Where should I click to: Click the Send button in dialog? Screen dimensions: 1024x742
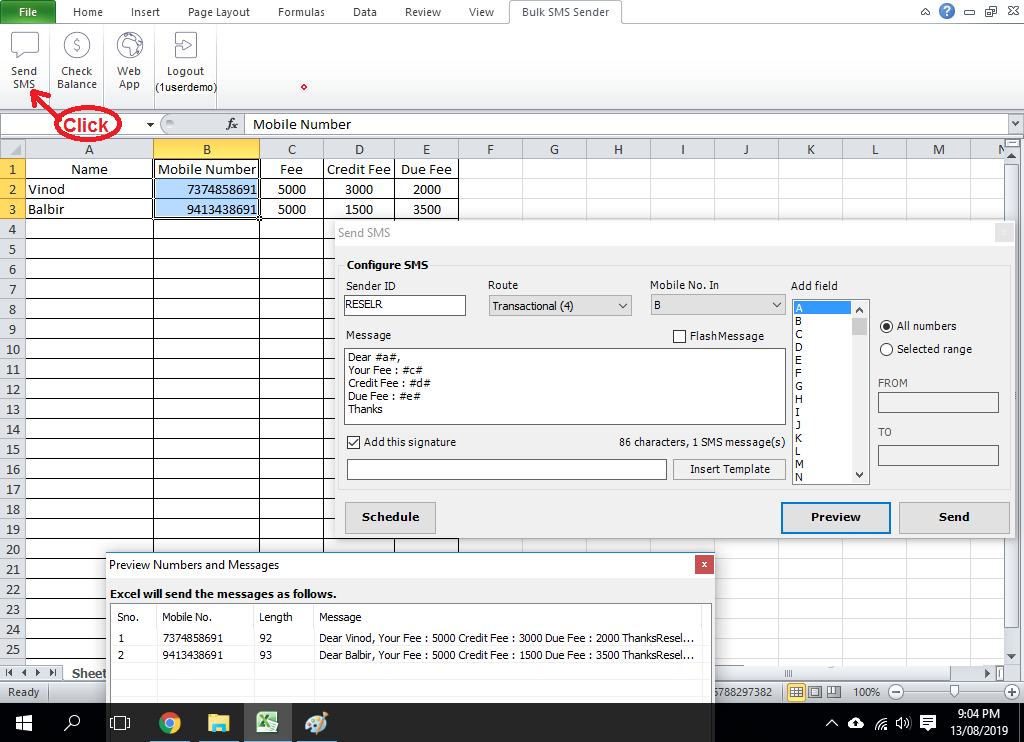point(954,517)
